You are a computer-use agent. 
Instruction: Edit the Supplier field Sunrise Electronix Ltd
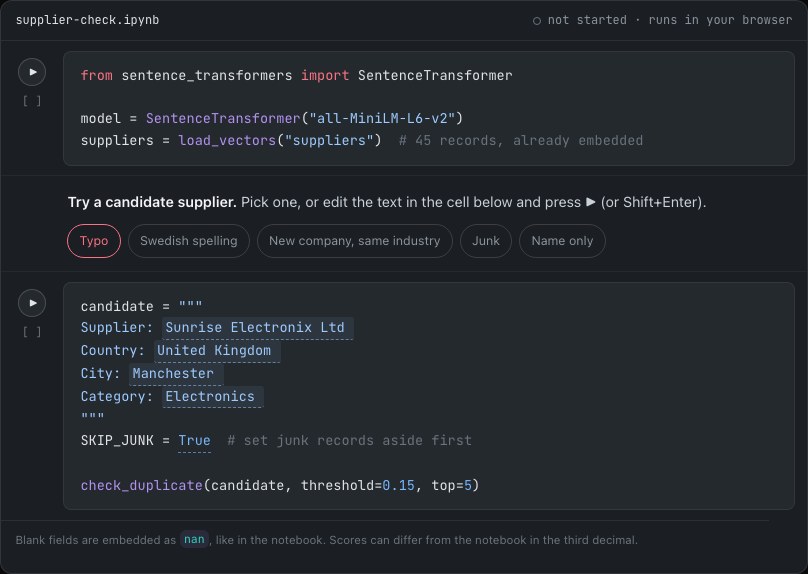pos(258,328)
